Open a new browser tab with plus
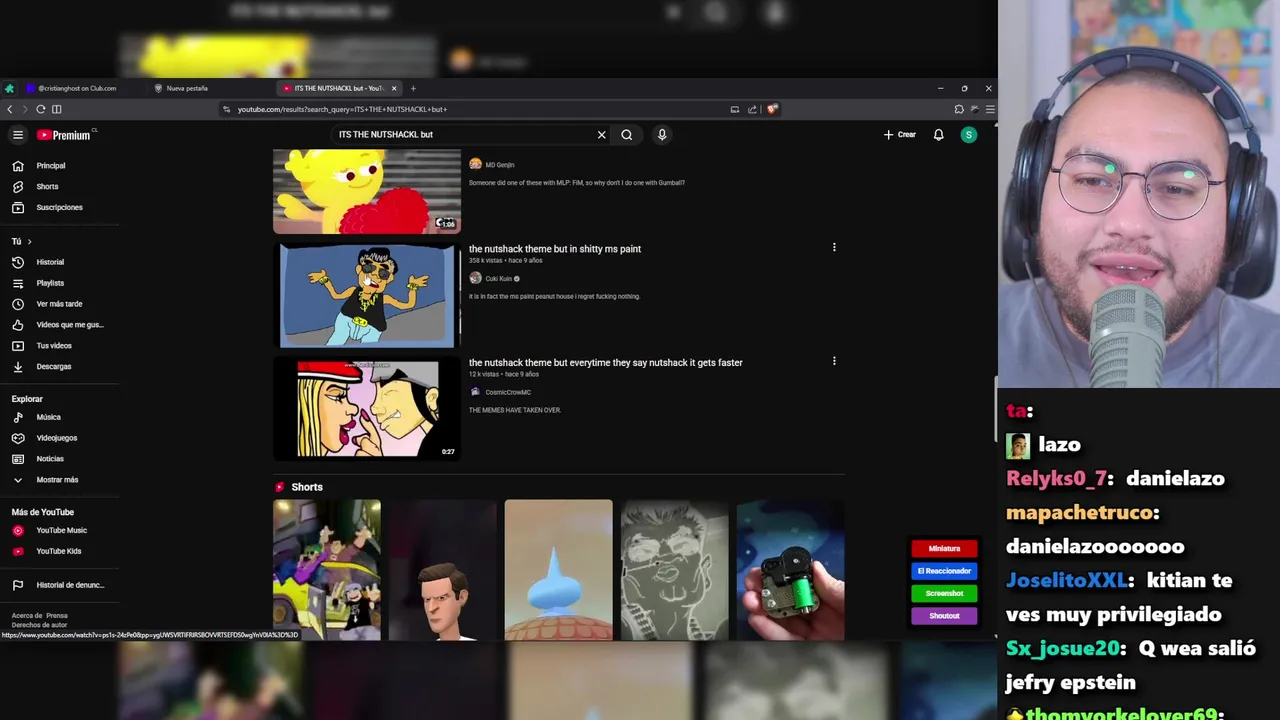 coord(413,88)
